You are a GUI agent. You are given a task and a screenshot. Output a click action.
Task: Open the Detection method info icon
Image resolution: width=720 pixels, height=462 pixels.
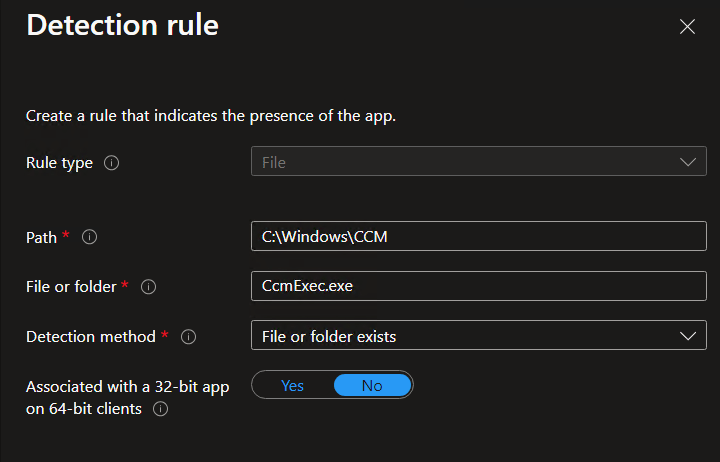point(188,337)
